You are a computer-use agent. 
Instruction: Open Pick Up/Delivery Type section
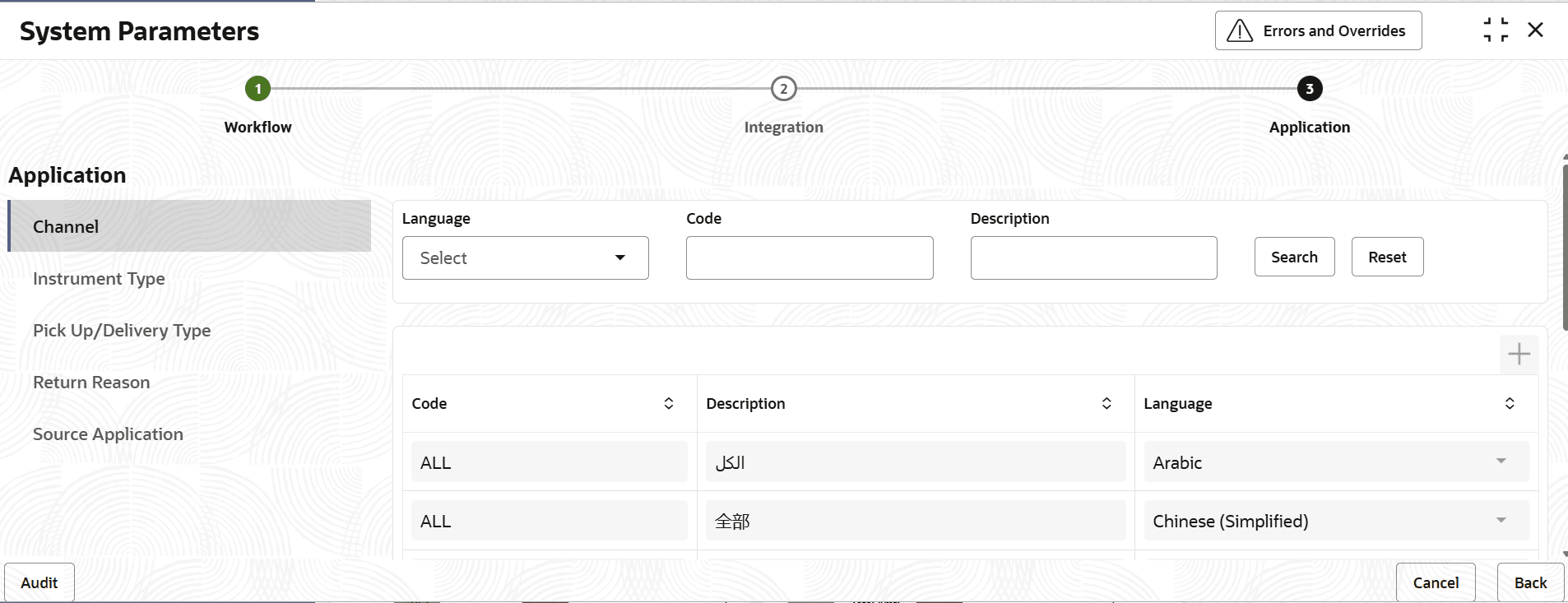tap(122, 331)
